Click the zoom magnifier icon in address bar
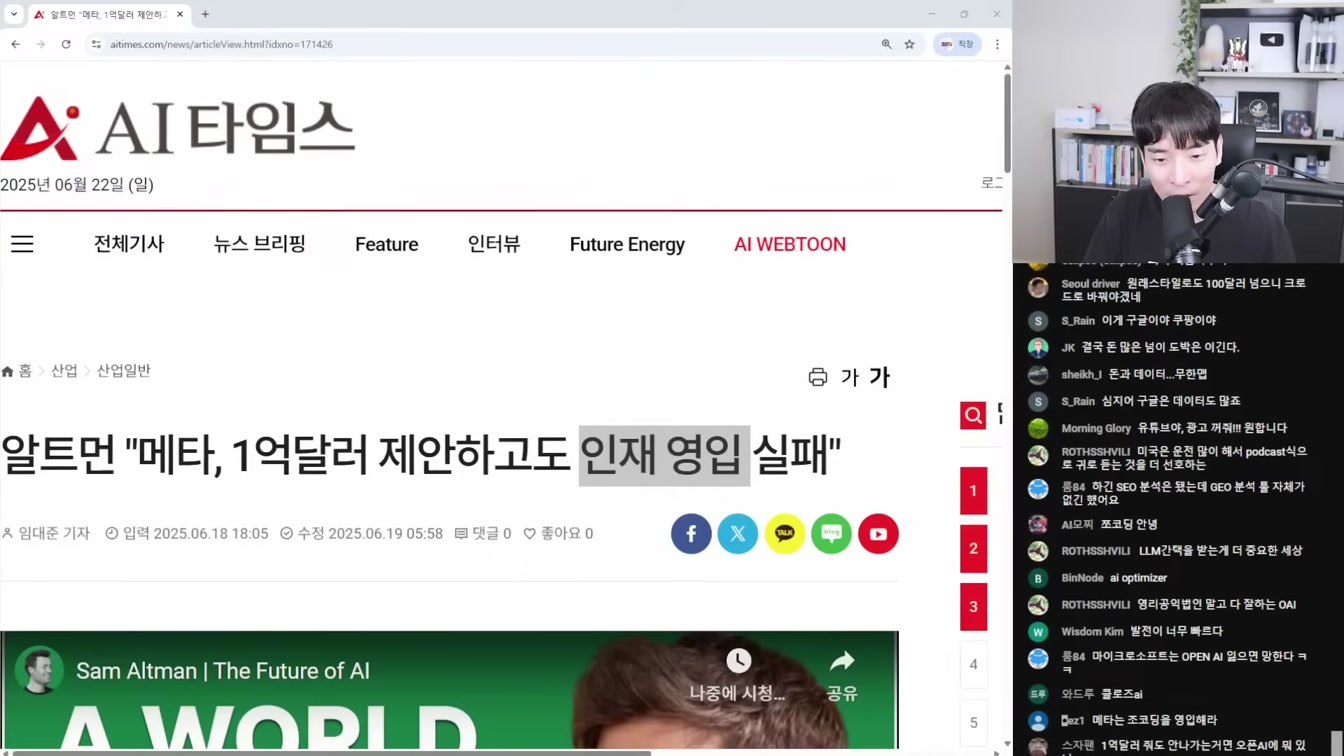Screen dimensions: 1344x756 [x=886, y=44]
